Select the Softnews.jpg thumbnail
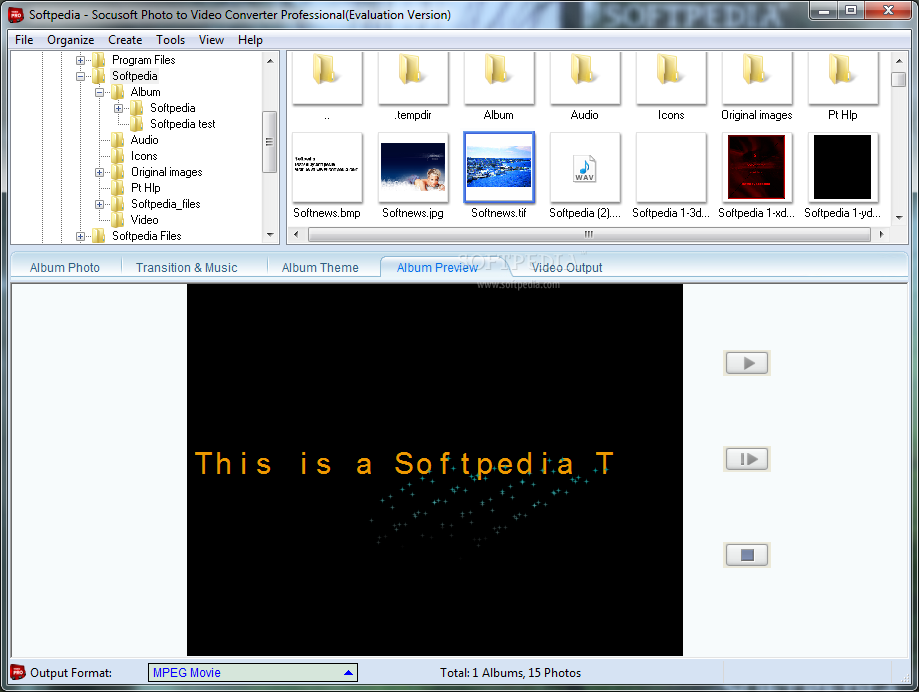 click(413, 168)
